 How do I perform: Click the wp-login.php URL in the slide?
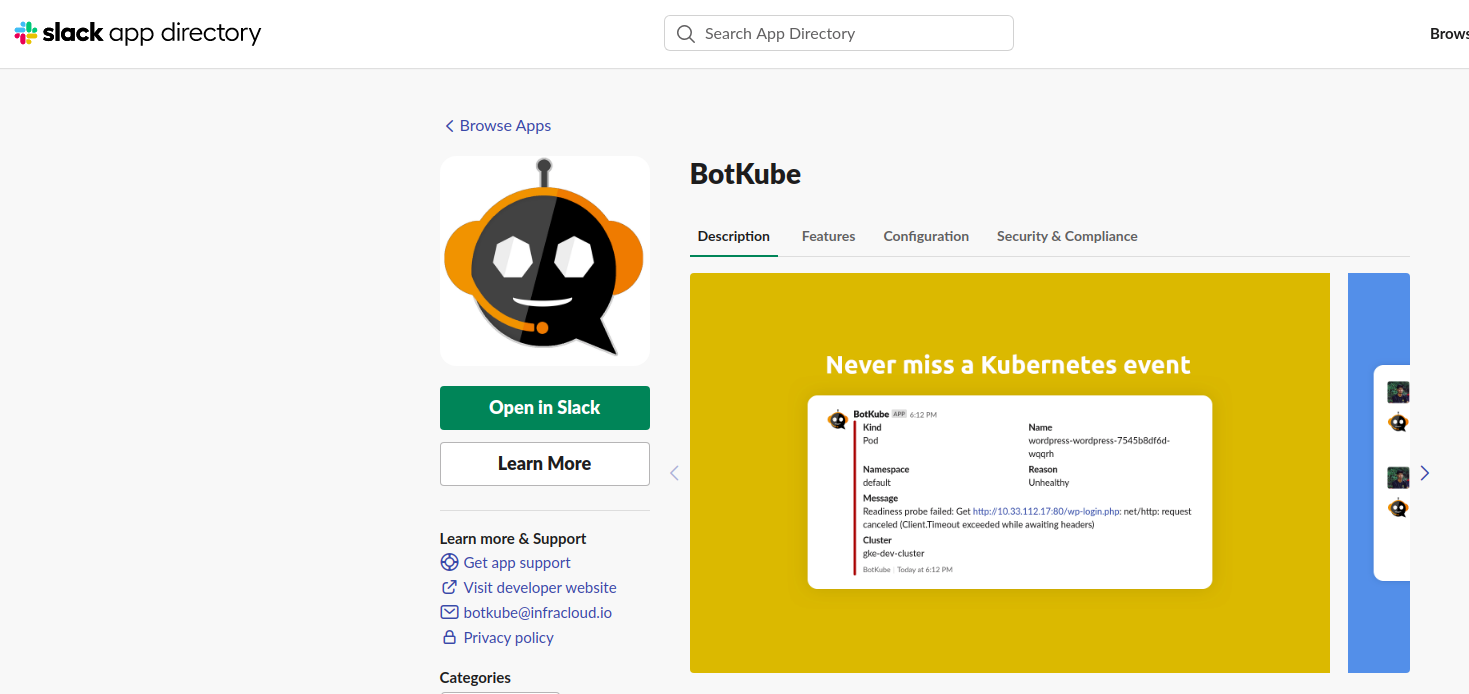[1046, 511]
